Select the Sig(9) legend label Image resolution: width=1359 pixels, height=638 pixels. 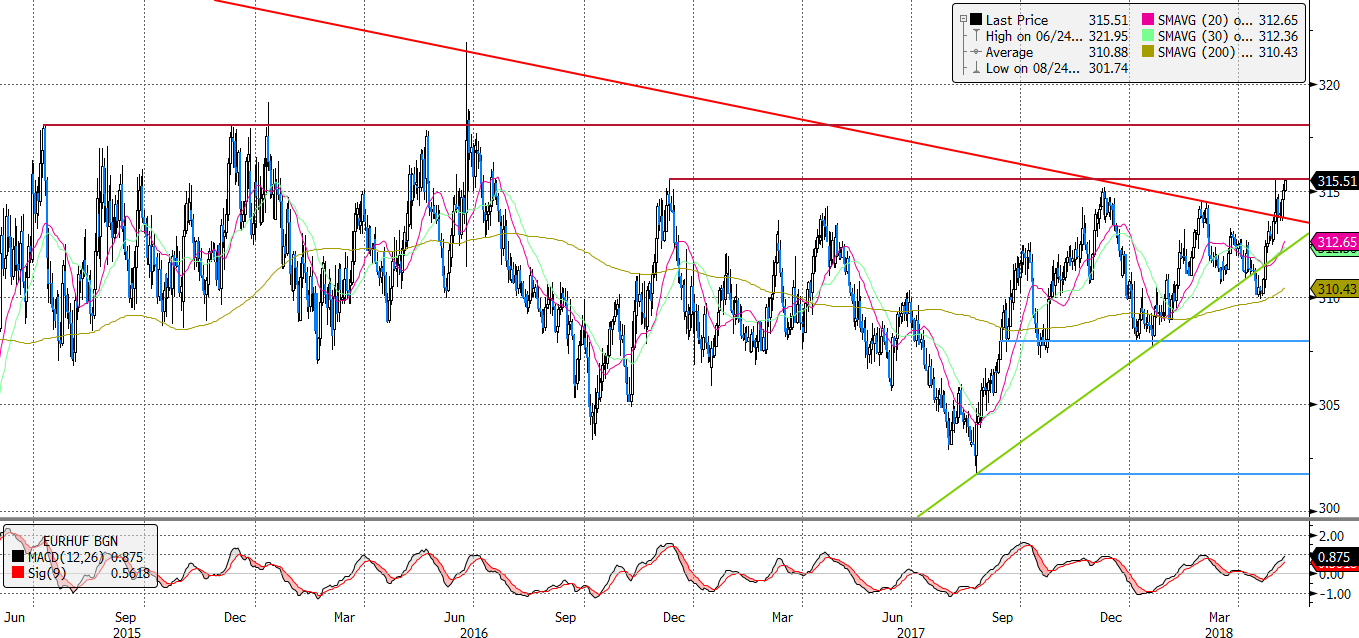pyautogui.click(x=45, y=573)
